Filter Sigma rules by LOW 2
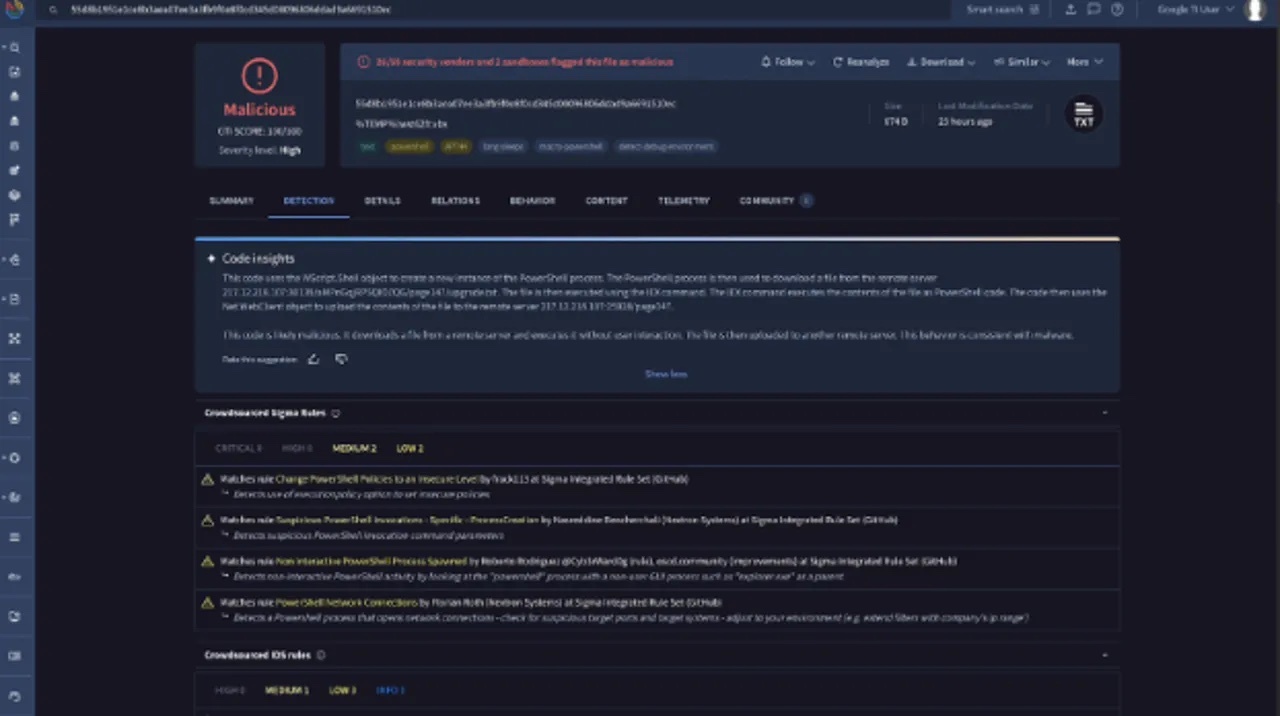1280x716 pixels. (x=410, y=449)
